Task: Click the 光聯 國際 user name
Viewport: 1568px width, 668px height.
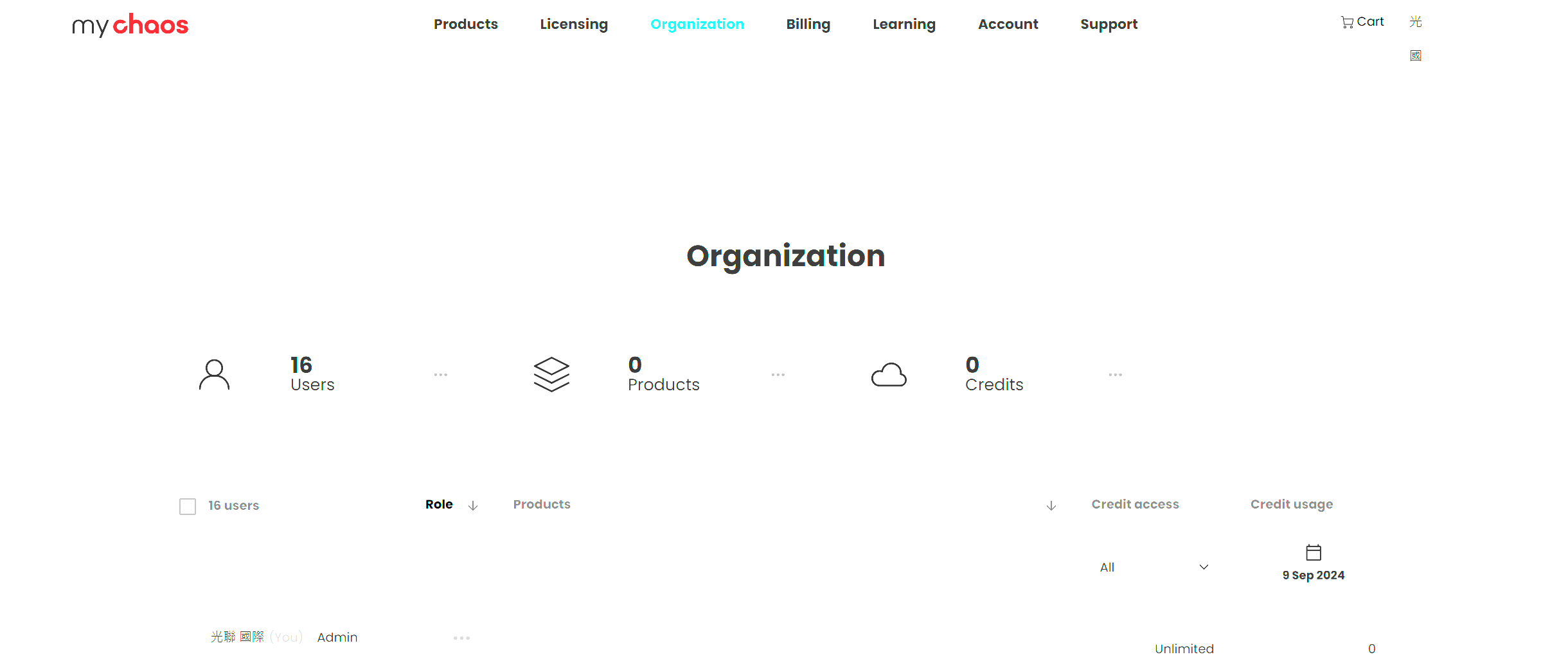Action: point(237,637)
